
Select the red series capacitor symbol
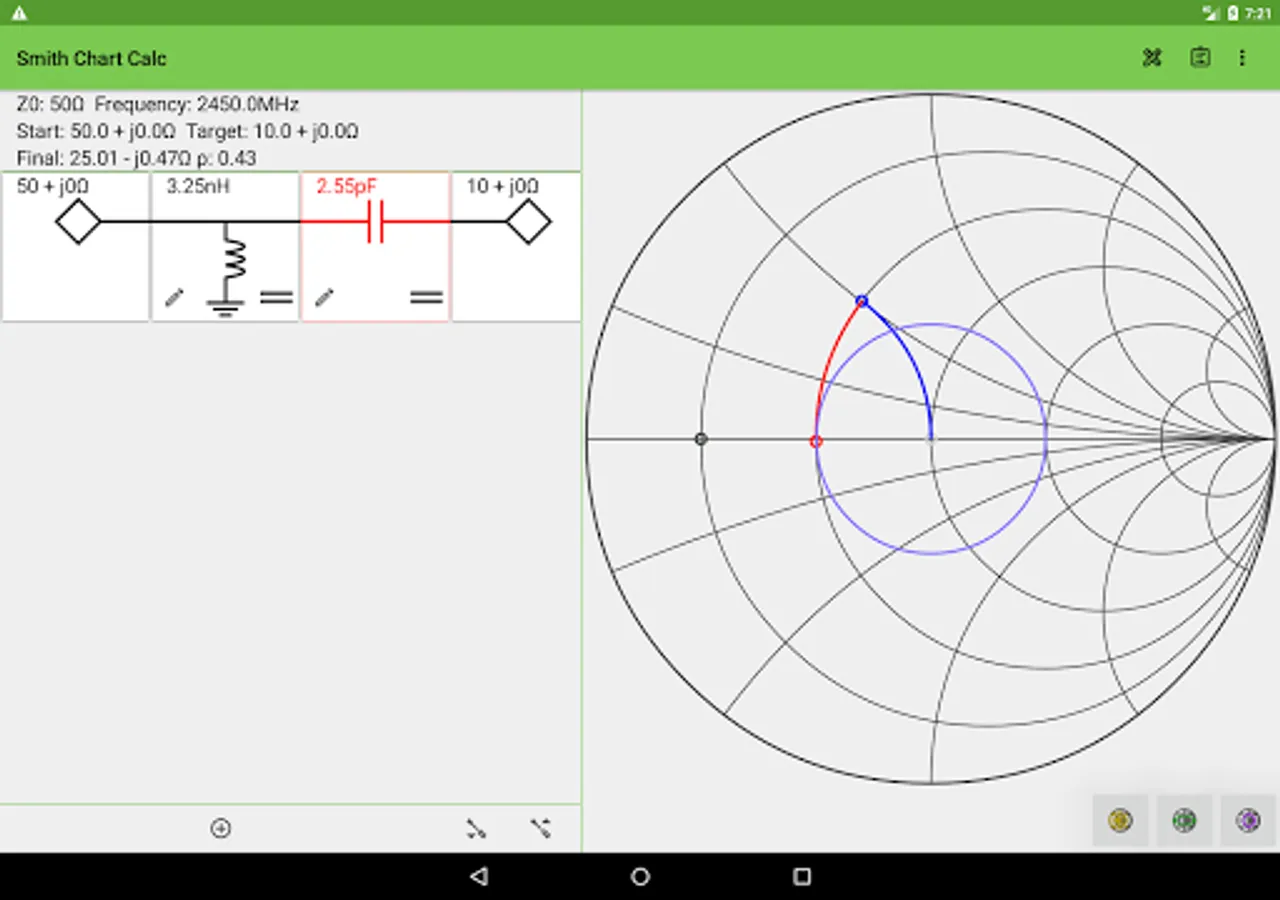tap(375, 222)
